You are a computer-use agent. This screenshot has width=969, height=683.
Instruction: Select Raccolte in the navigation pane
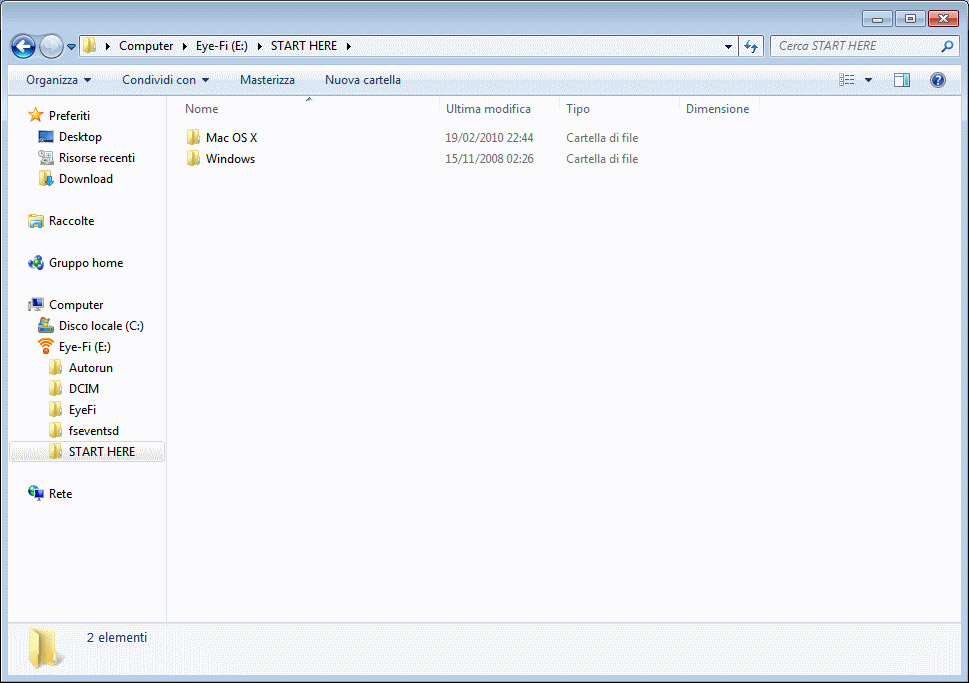pos(72,221)
